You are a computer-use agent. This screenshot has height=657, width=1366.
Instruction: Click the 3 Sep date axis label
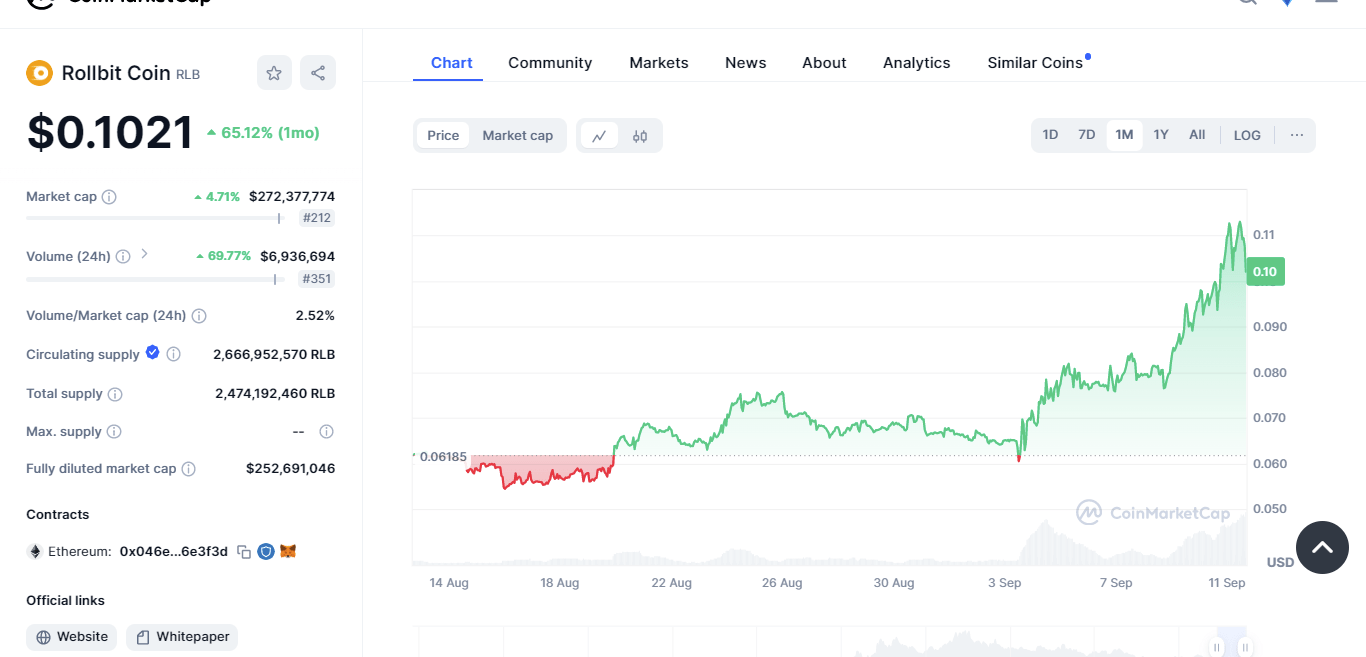[x=1004, y=583]
